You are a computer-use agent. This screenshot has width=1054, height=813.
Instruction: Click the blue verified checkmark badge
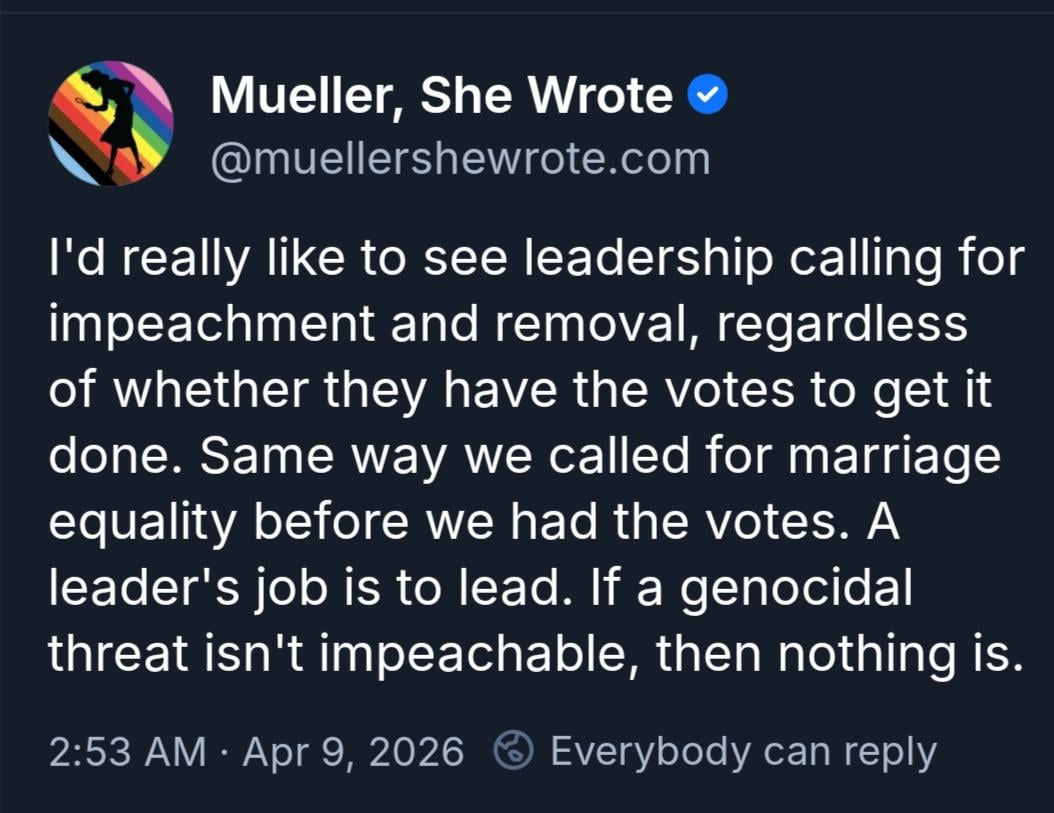pyautogui.click(x=708, y=96)
